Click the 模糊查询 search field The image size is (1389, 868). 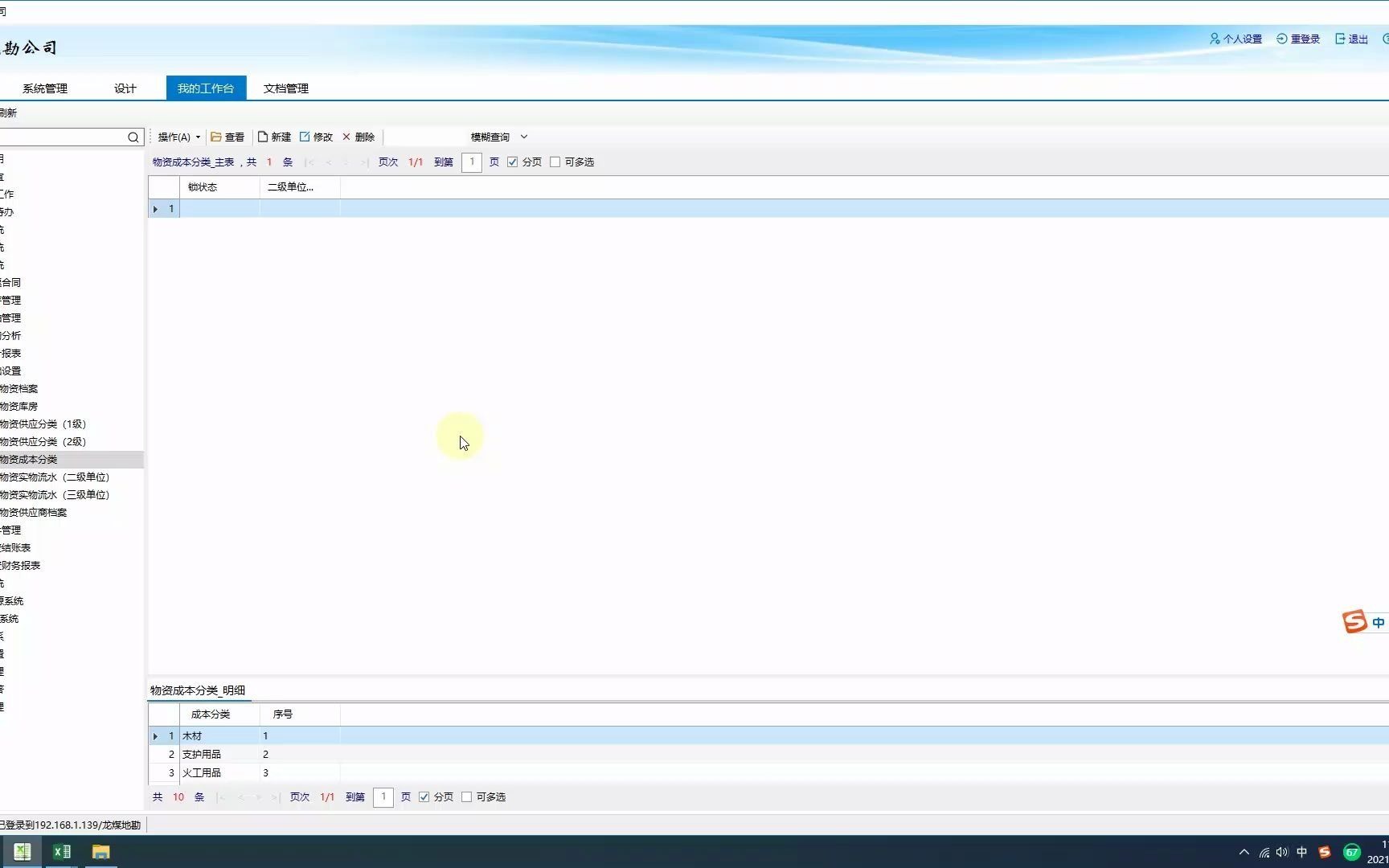pos(426,137)
